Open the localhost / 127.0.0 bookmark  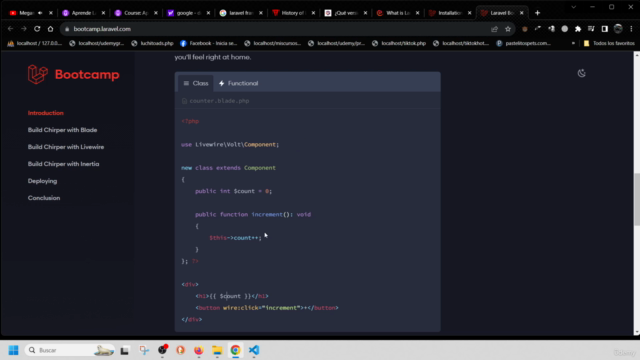[x=35, y=43]
